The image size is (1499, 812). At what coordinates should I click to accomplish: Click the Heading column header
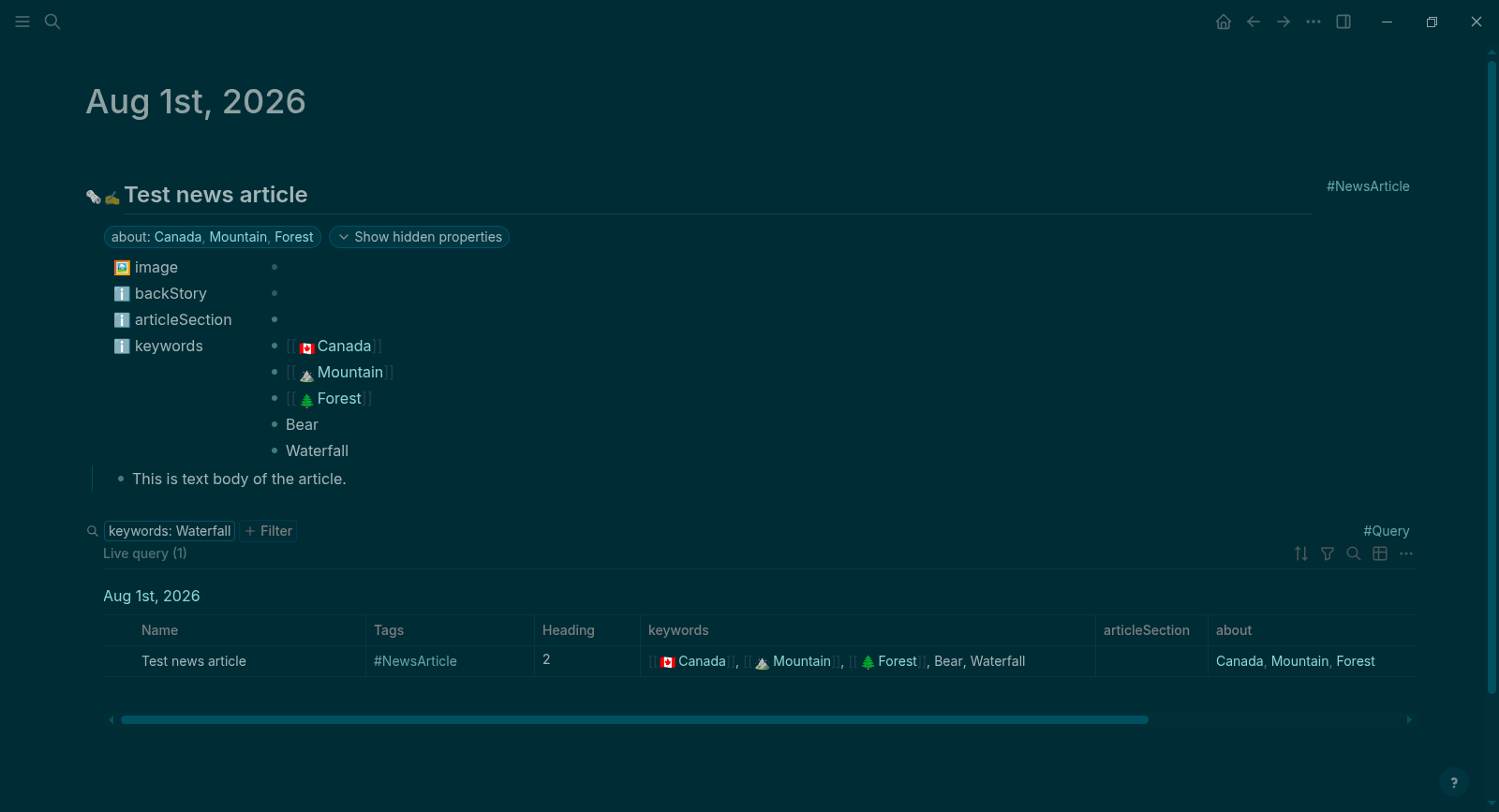[x=569, y=630]
